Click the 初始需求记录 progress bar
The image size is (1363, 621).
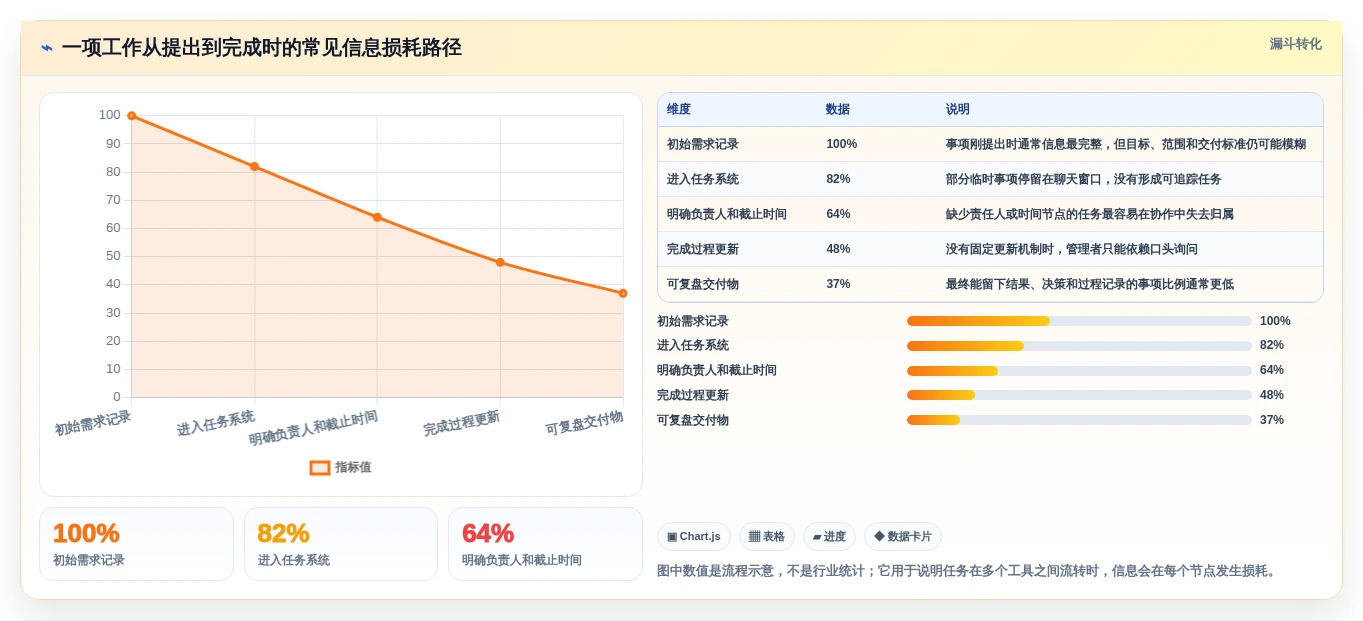click(1079, 321)
